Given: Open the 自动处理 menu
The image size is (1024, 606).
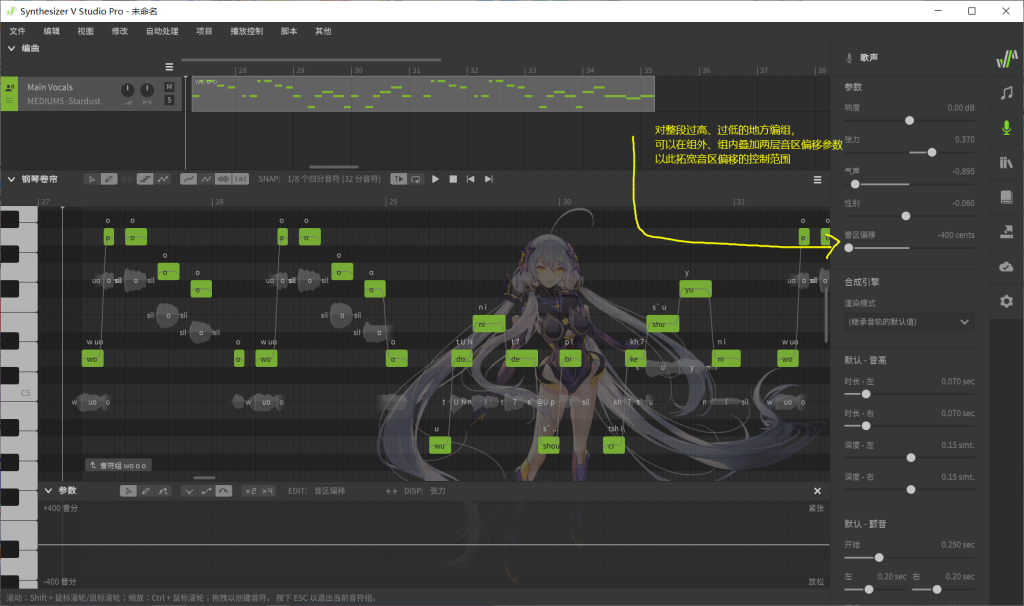Looking at the screenshot, I should (x=162, y=31).
